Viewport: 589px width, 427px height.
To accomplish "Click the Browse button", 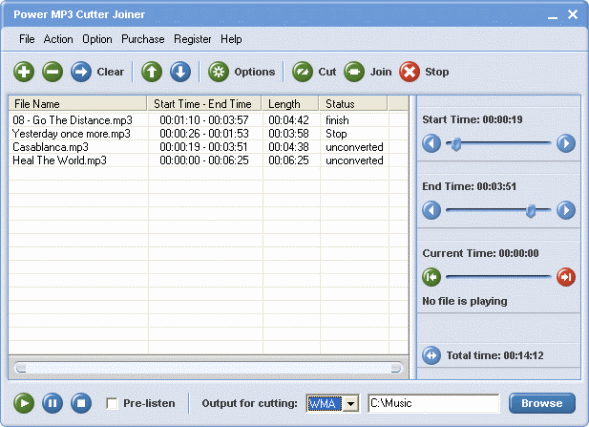I will tap(542, 403).
